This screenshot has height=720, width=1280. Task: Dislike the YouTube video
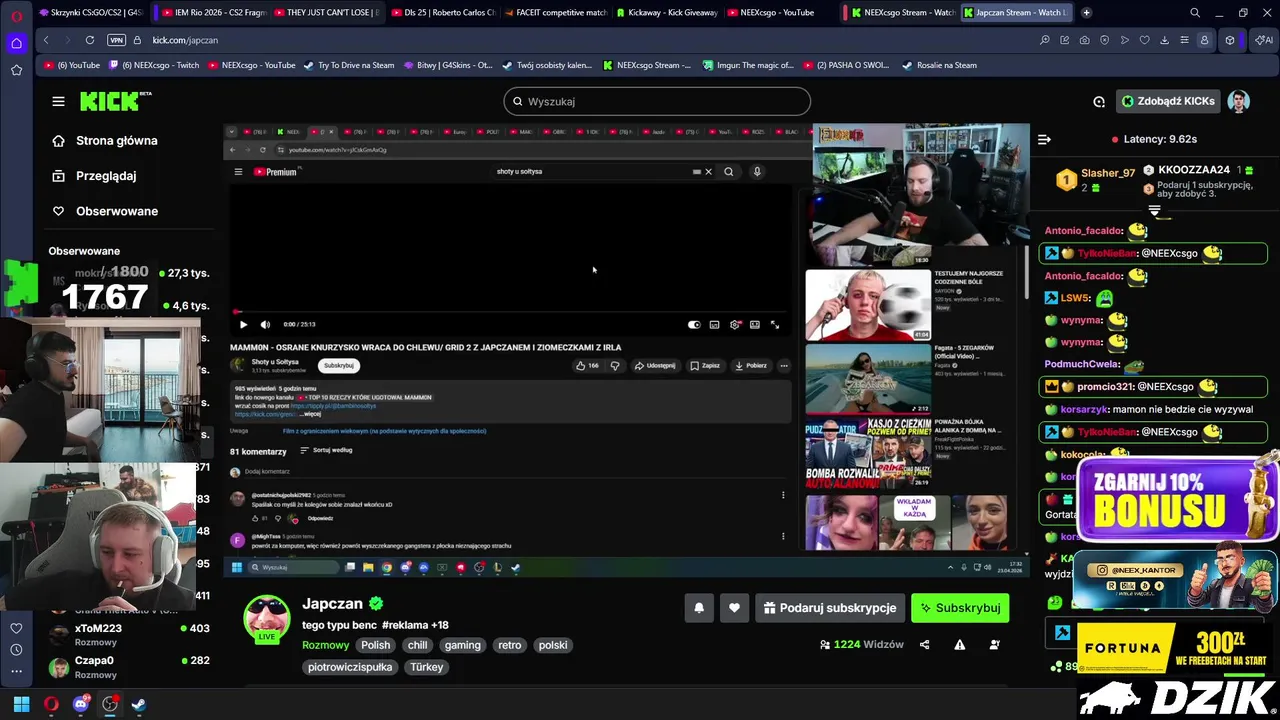click(615, 365)
